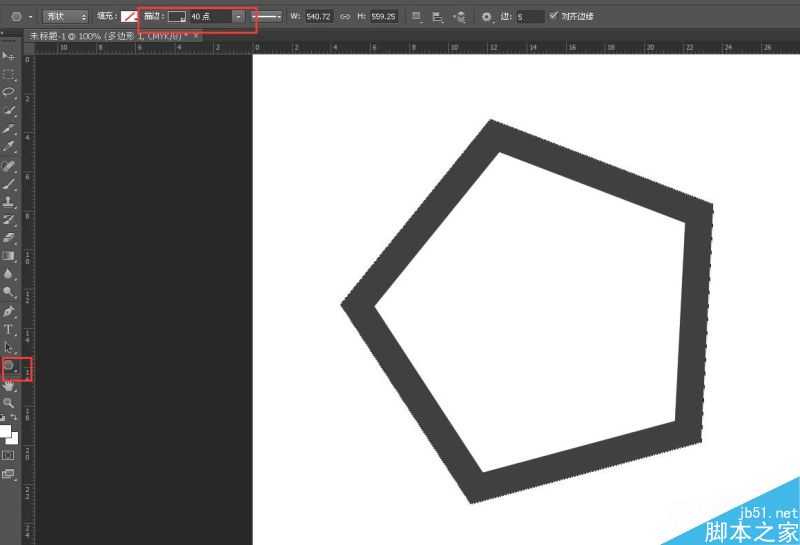Toggle Quick Mask mode button
Screen dimensions: 800x545
(9, 455)
